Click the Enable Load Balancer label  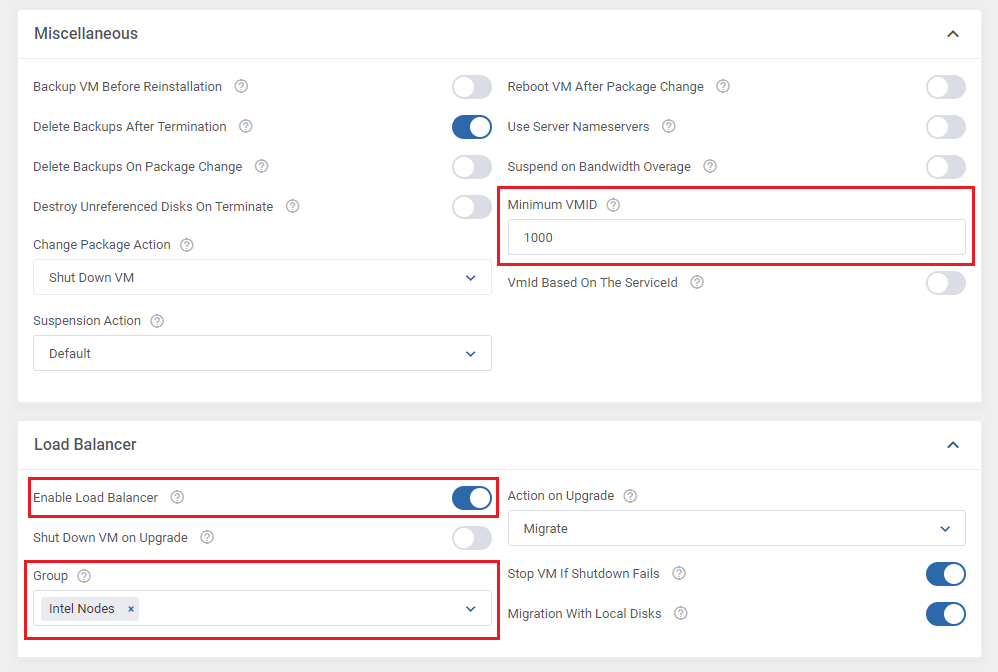point(95,498)
